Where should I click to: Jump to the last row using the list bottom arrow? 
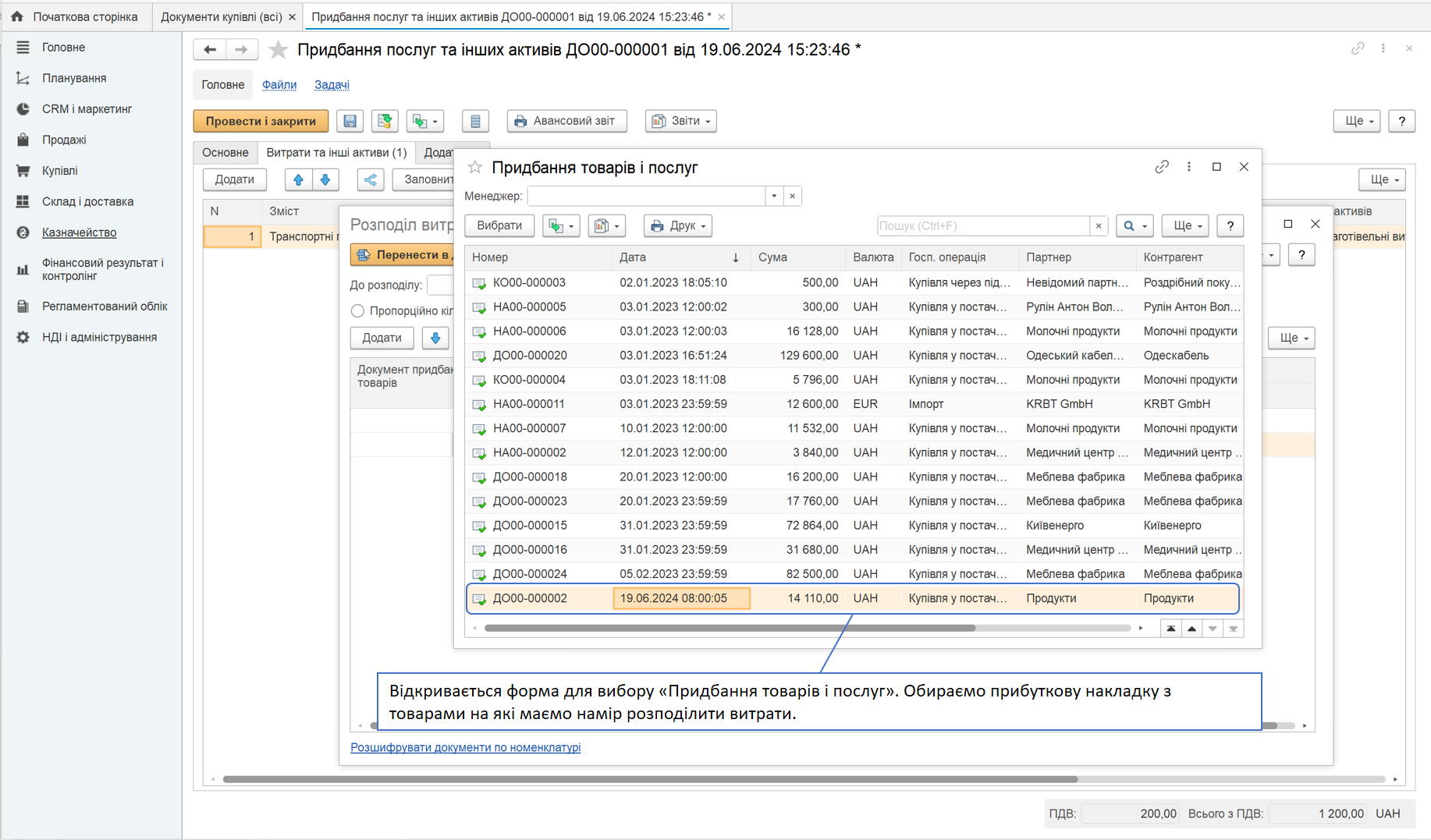(x=1234, y=629)
